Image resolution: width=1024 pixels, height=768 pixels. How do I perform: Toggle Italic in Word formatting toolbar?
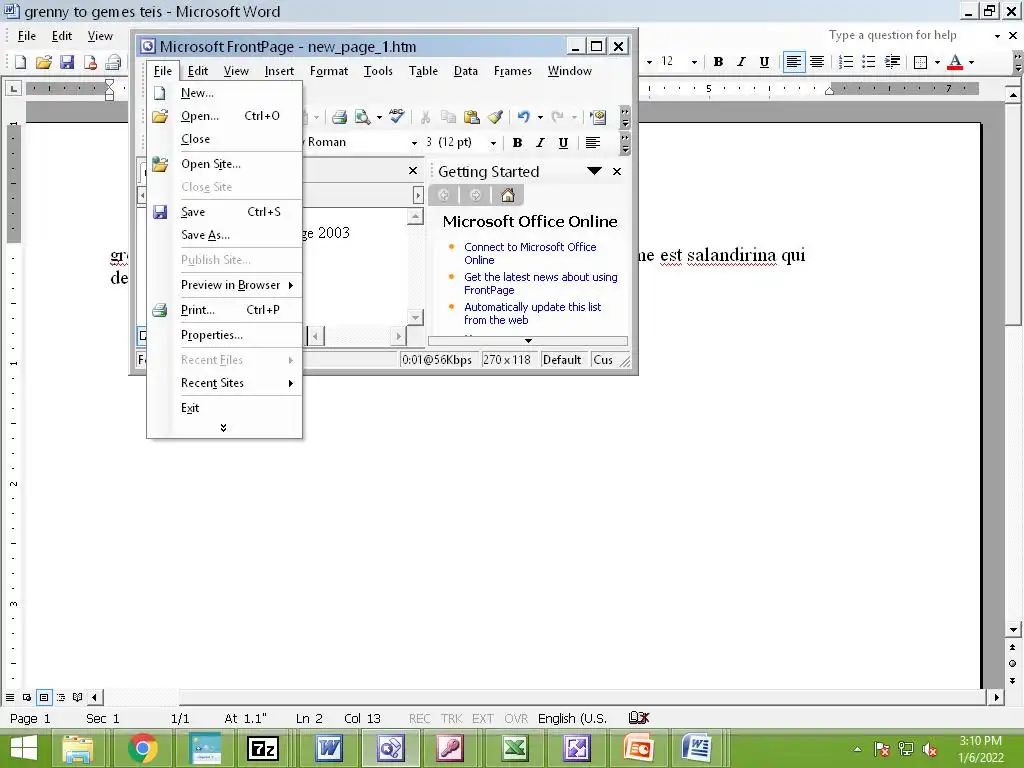pyautogui.click(x=741, y=62)
